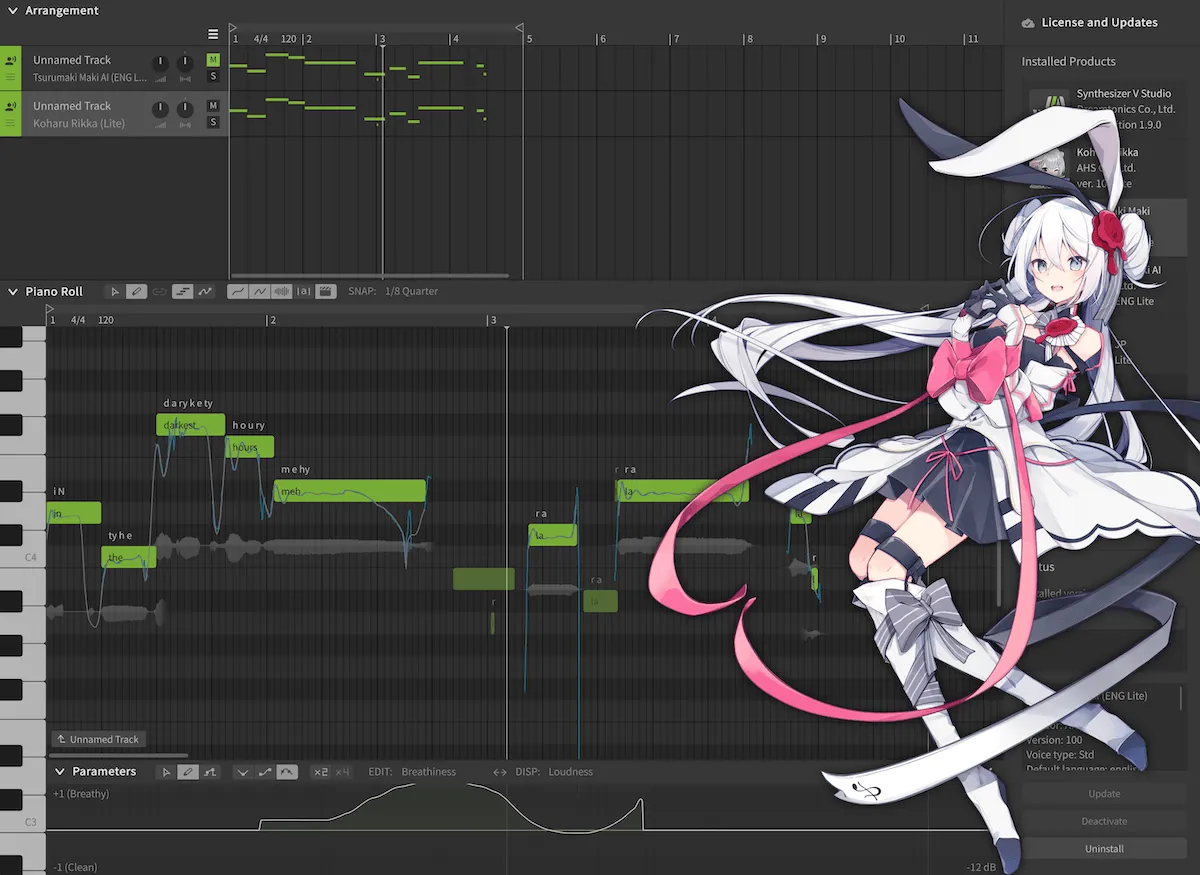The image size is (1200, 875).
Task: Click voice icon of Koharu Rikka track
Action: (10, 106)
